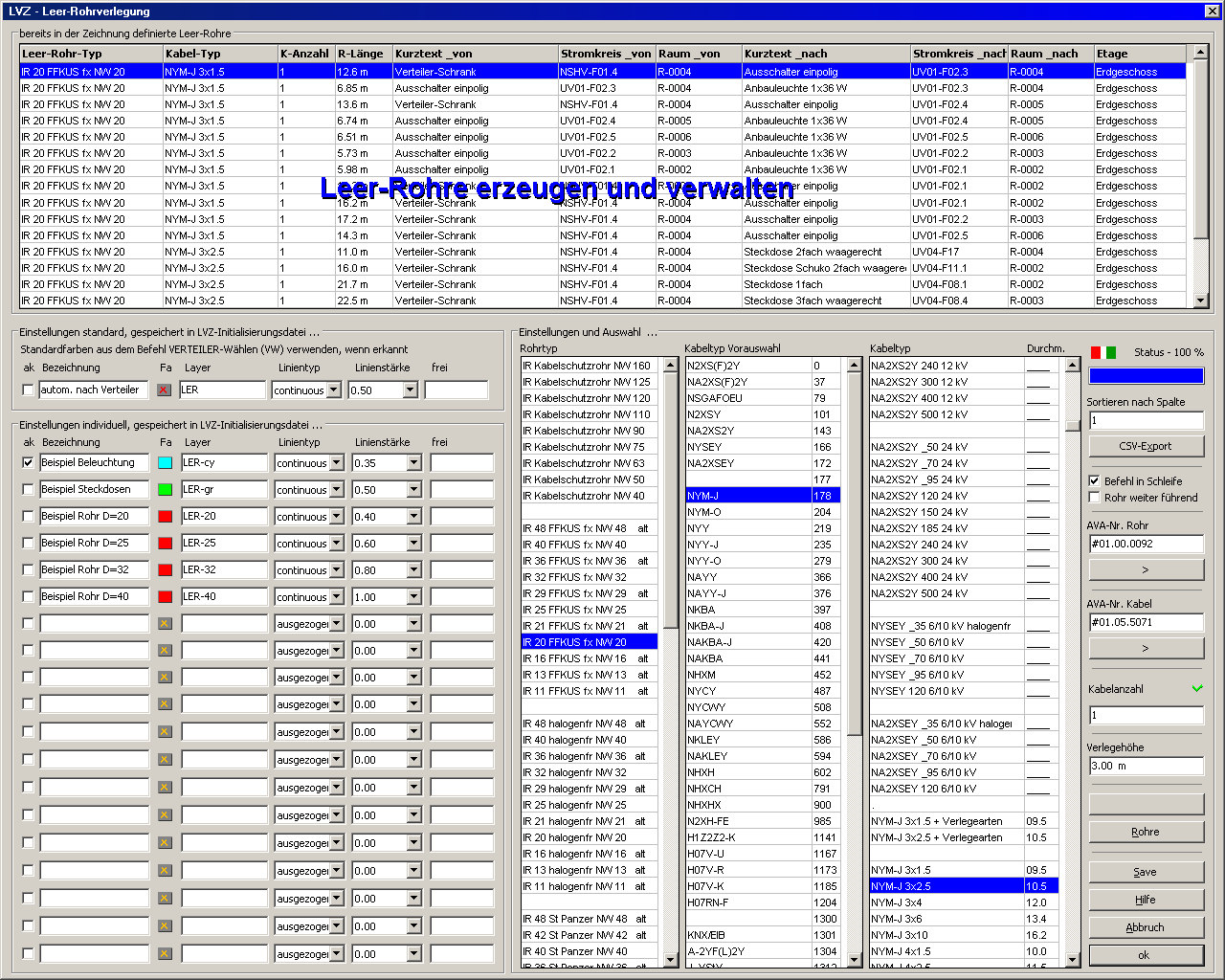This screenshot has height=980, width=1225.
Task: Select NYY-J in Kabeltyp Vorauswahl
Action: [x=763, y=545]
